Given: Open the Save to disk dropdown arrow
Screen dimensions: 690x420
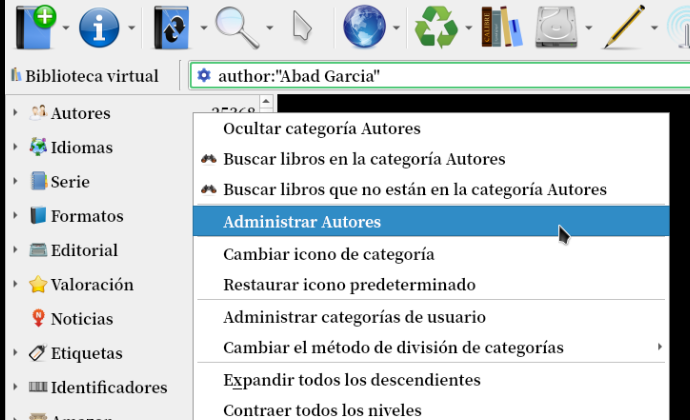Looking at the screenshot, I should coord(589,28).
